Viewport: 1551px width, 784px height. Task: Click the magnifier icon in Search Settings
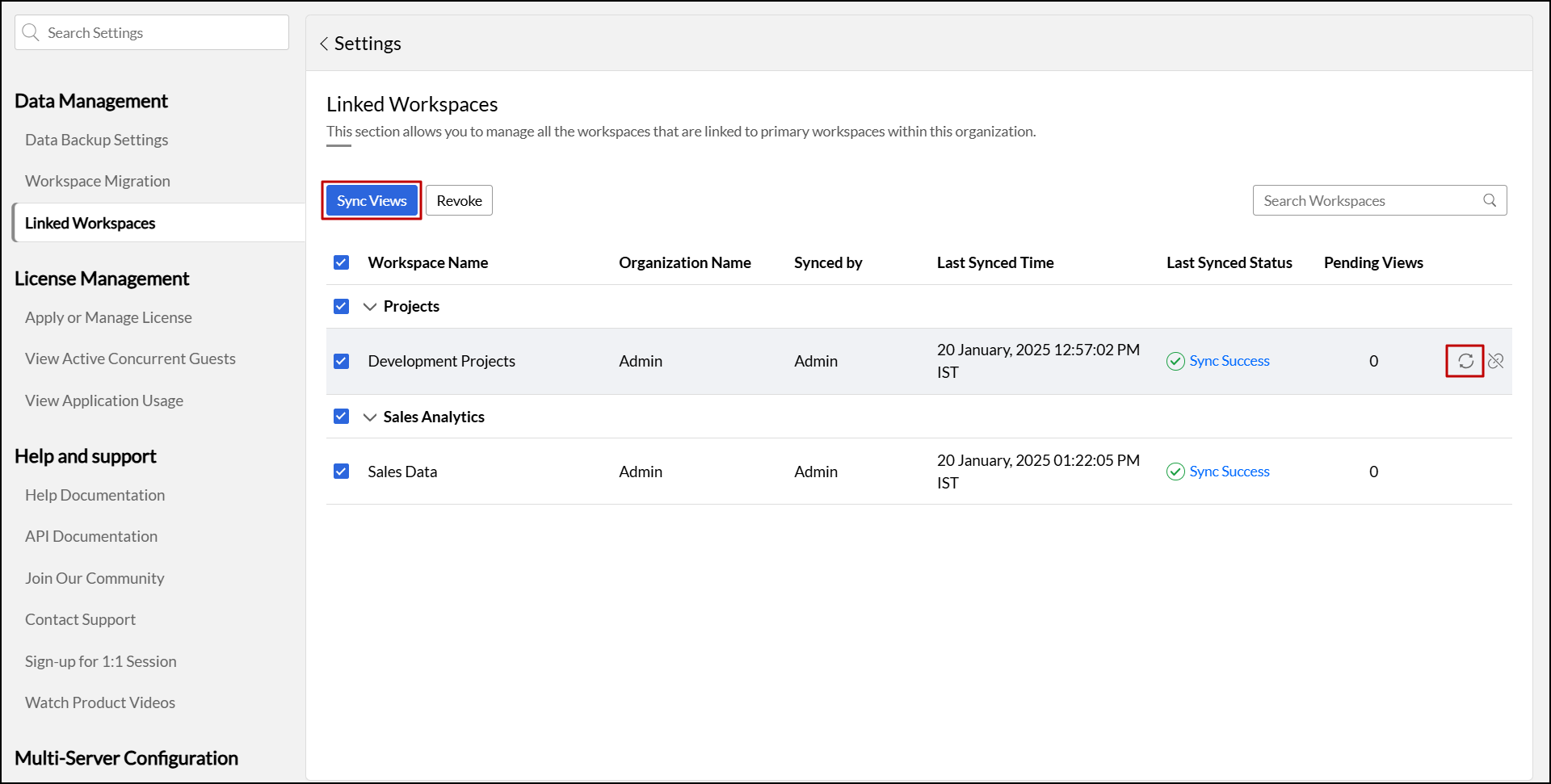[x=31, y=32]
